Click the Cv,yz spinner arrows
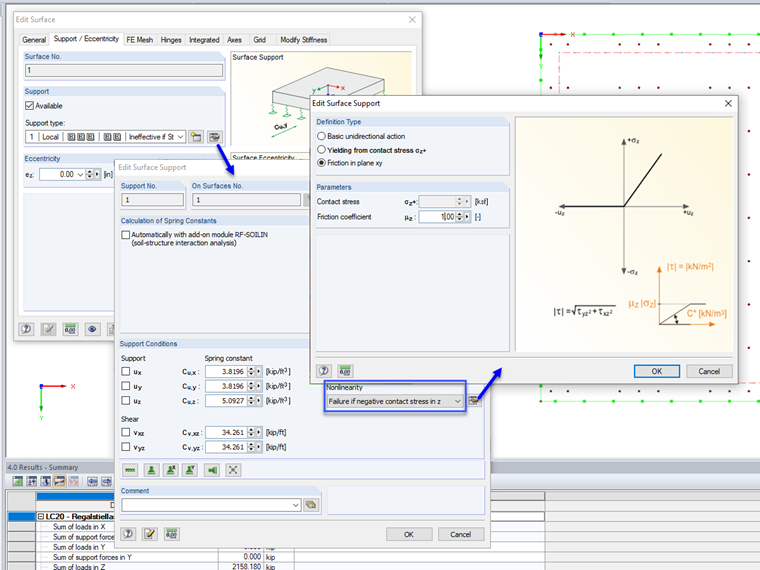760x570 pixels. [251, 446]
